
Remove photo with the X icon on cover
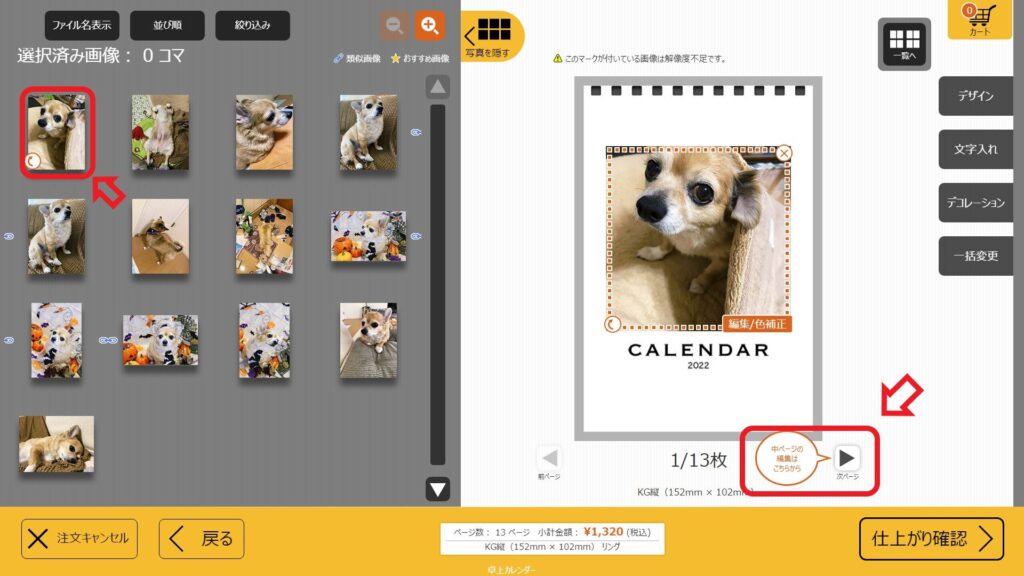[x=785, y=153]
